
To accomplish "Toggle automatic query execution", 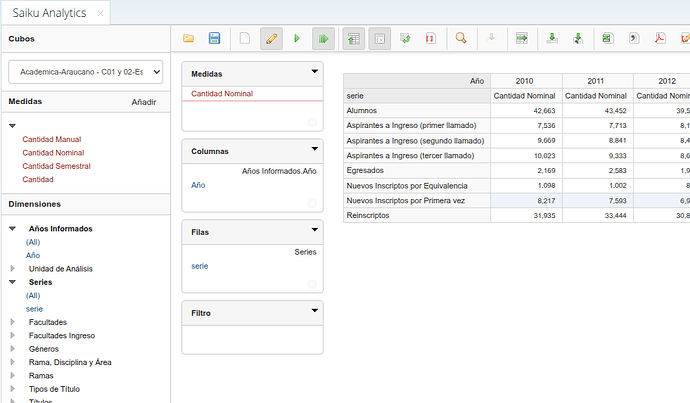I will (x=323, y=39).
